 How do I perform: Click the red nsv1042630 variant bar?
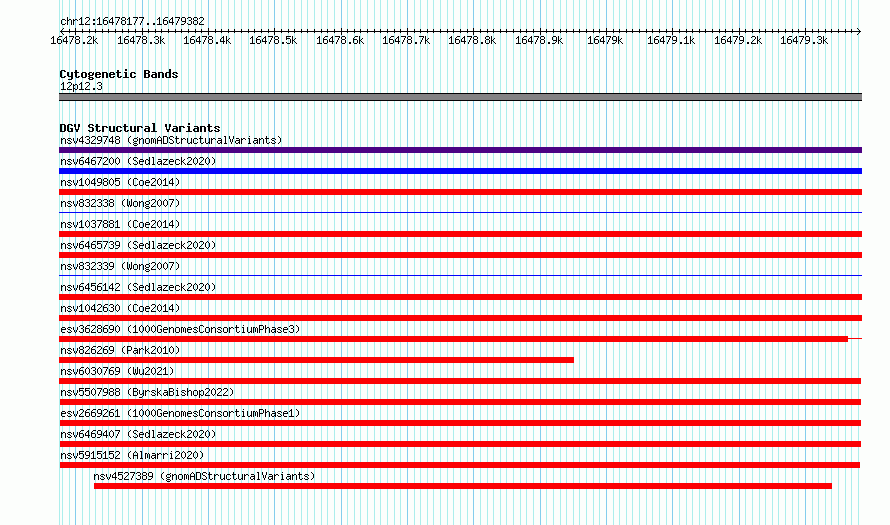[x=460, y=318]
